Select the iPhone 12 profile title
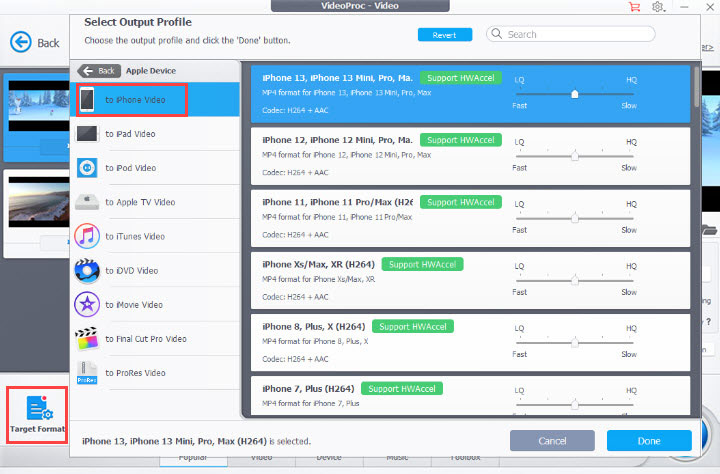The width and height of the screenshot is (720, 474). tap(338, 140)
